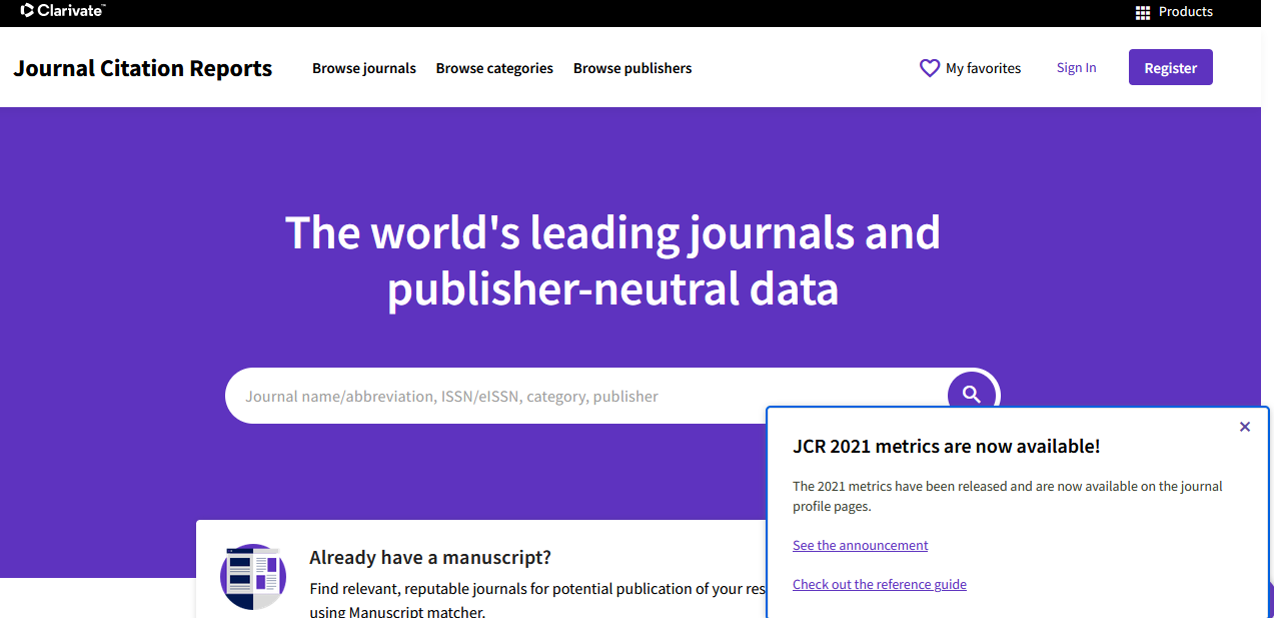Go to Journal Citation Reports home title
The height and width of the screenshot is (618, 1274).
143,68
